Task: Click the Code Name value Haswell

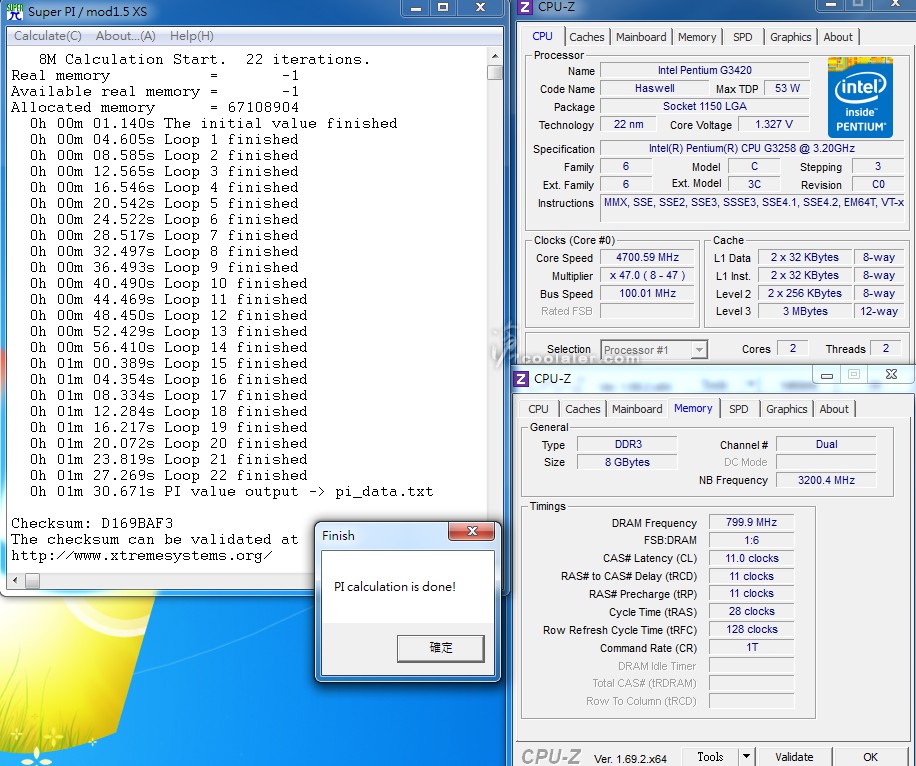Action: coord(654,88)
